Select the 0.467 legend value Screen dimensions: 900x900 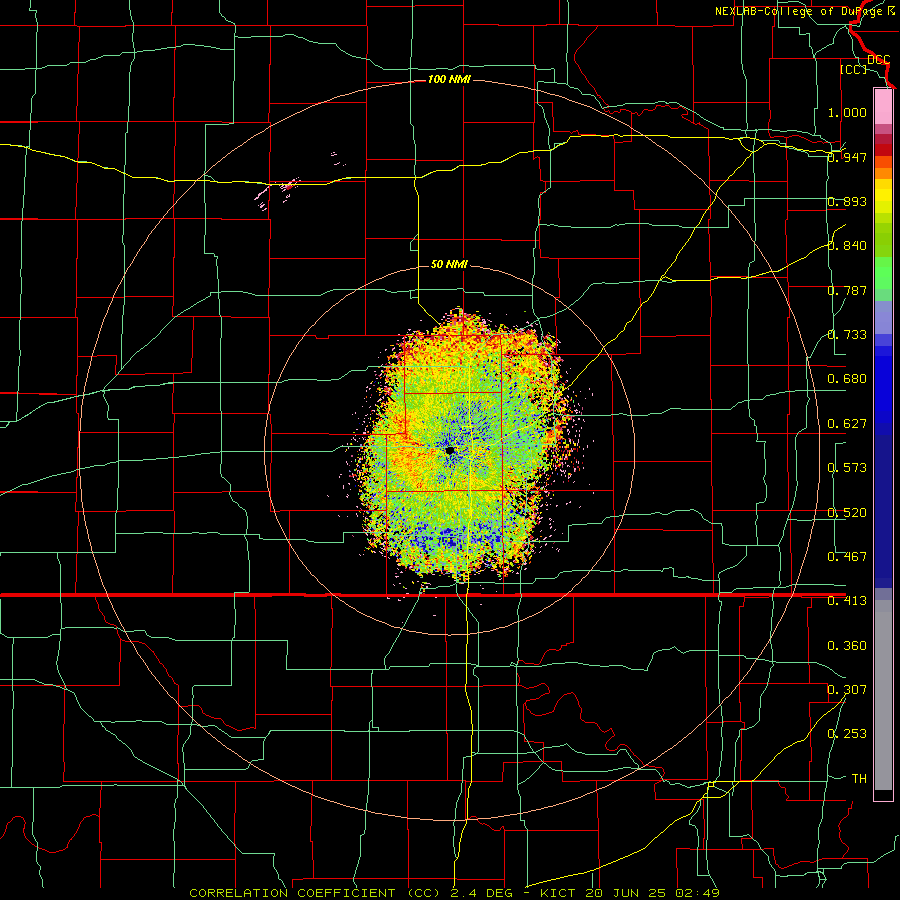[x=847, y=556]
